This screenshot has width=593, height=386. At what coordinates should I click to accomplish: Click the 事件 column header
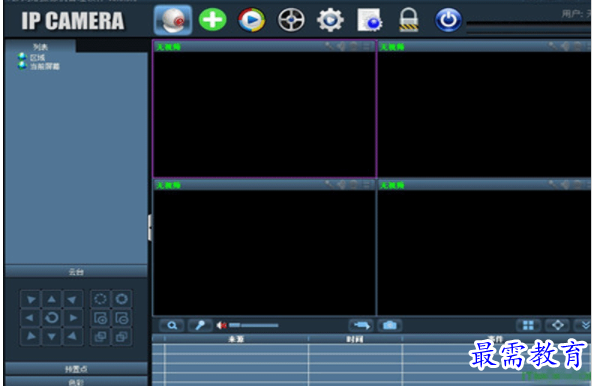tap(495, 339)
